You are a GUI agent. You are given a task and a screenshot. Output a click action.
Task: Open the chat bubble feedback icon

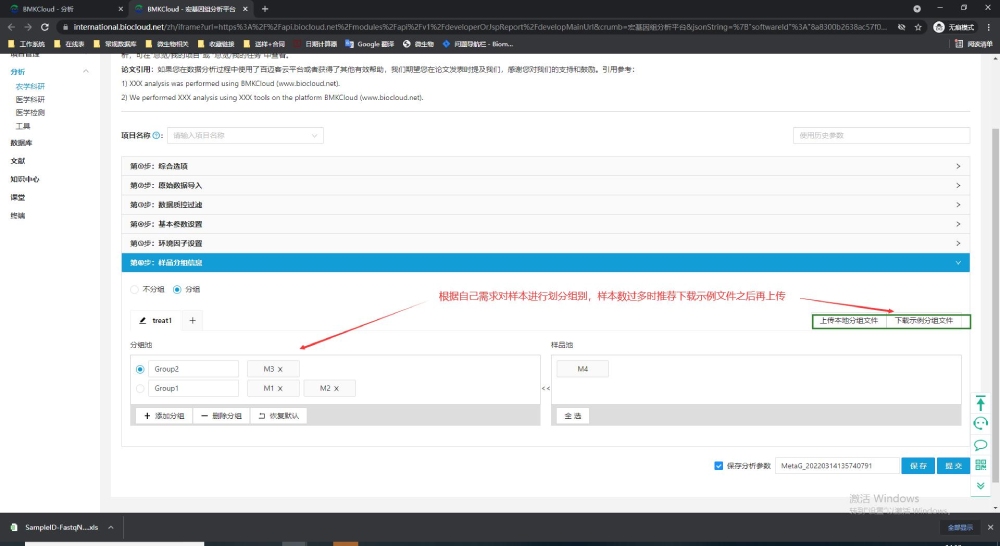(980, 445)
